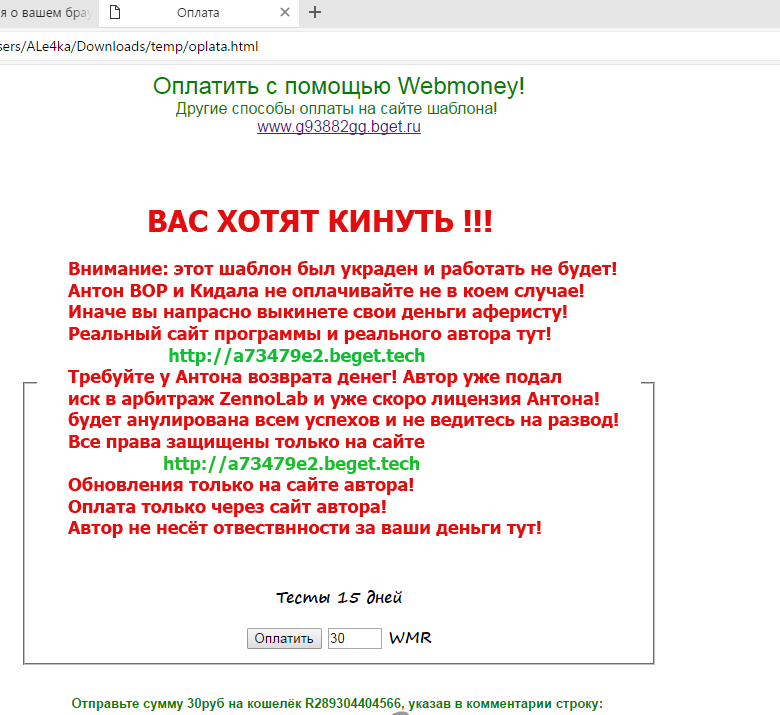Click the first green http://a73479e2.beget.tech address below the автора тут line
This screenshot has height=715, width=780.
pyautogui.click(x=297, y=355)
